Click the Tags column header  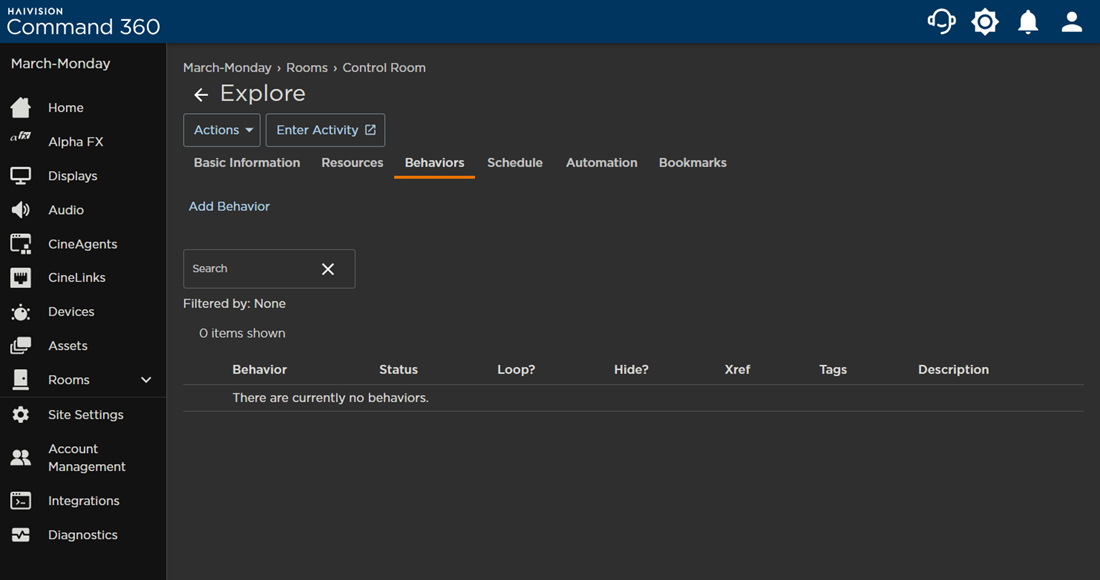click(833, 370)
